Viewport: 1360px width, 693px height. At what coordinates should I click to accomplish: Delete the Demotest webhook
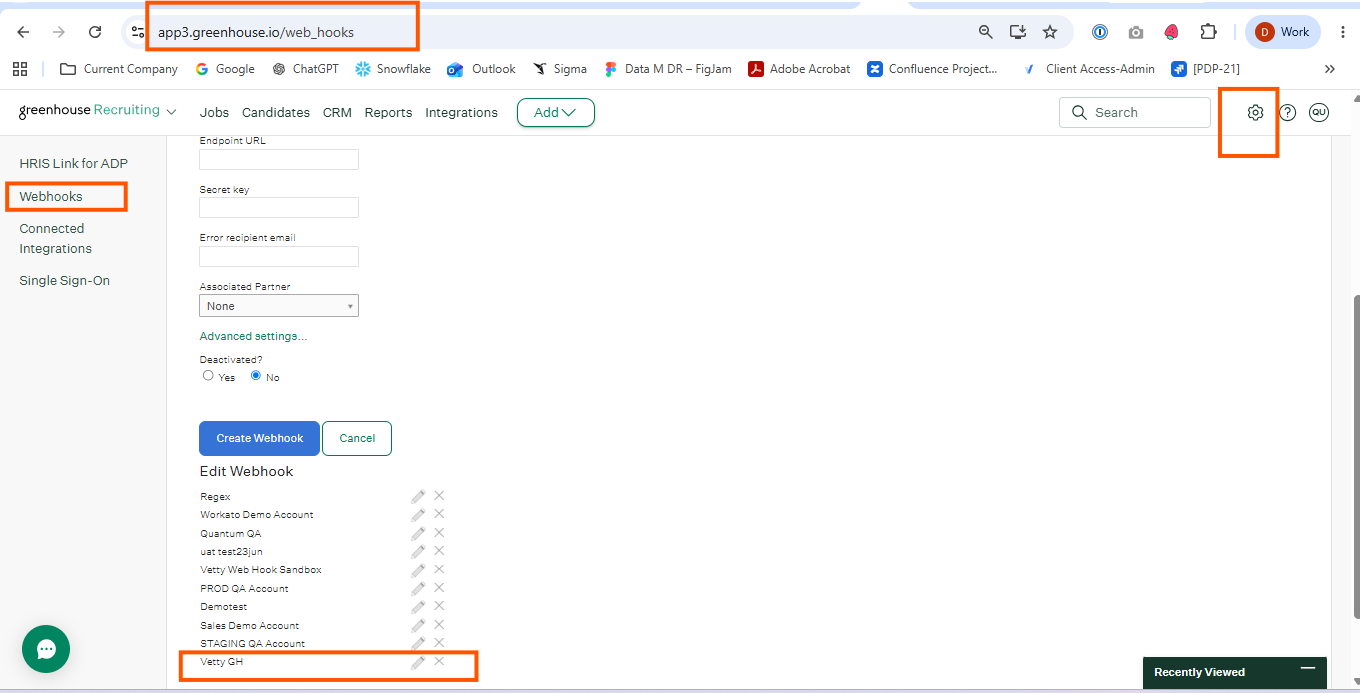[439, 606]
